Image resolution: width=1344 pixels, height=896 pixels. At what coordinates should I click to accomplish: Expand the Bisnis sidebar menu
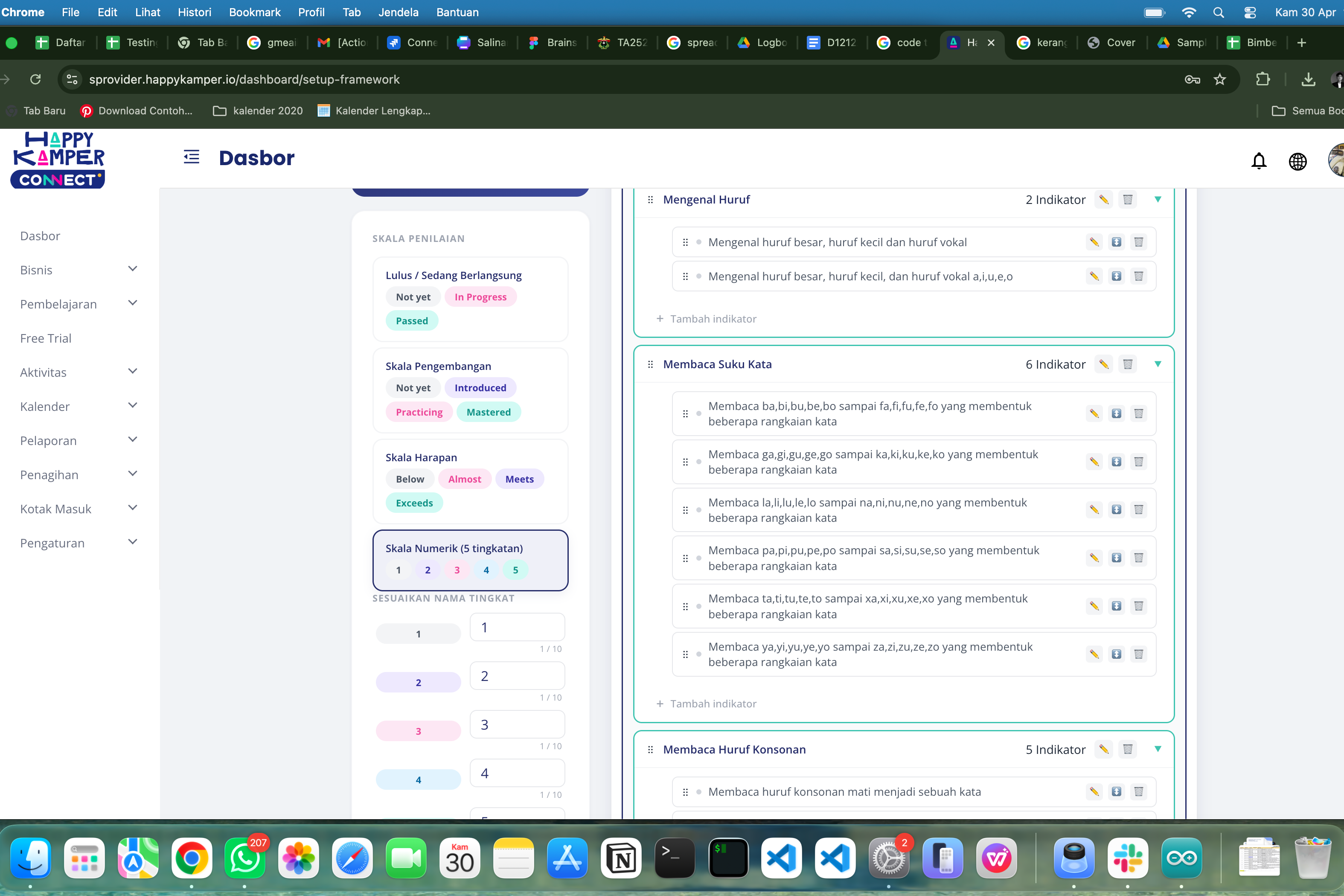coord(133,269)
